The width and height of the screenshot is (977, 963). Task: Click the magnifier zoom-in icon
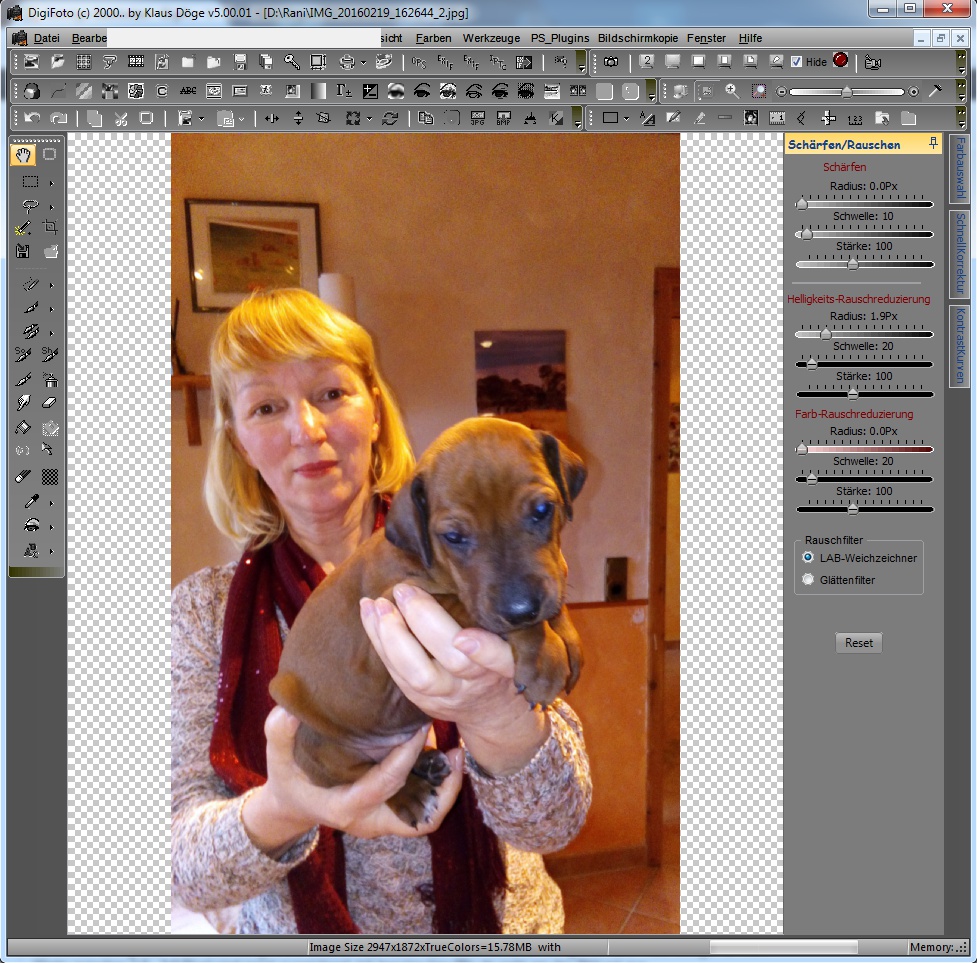click(732, 91)
